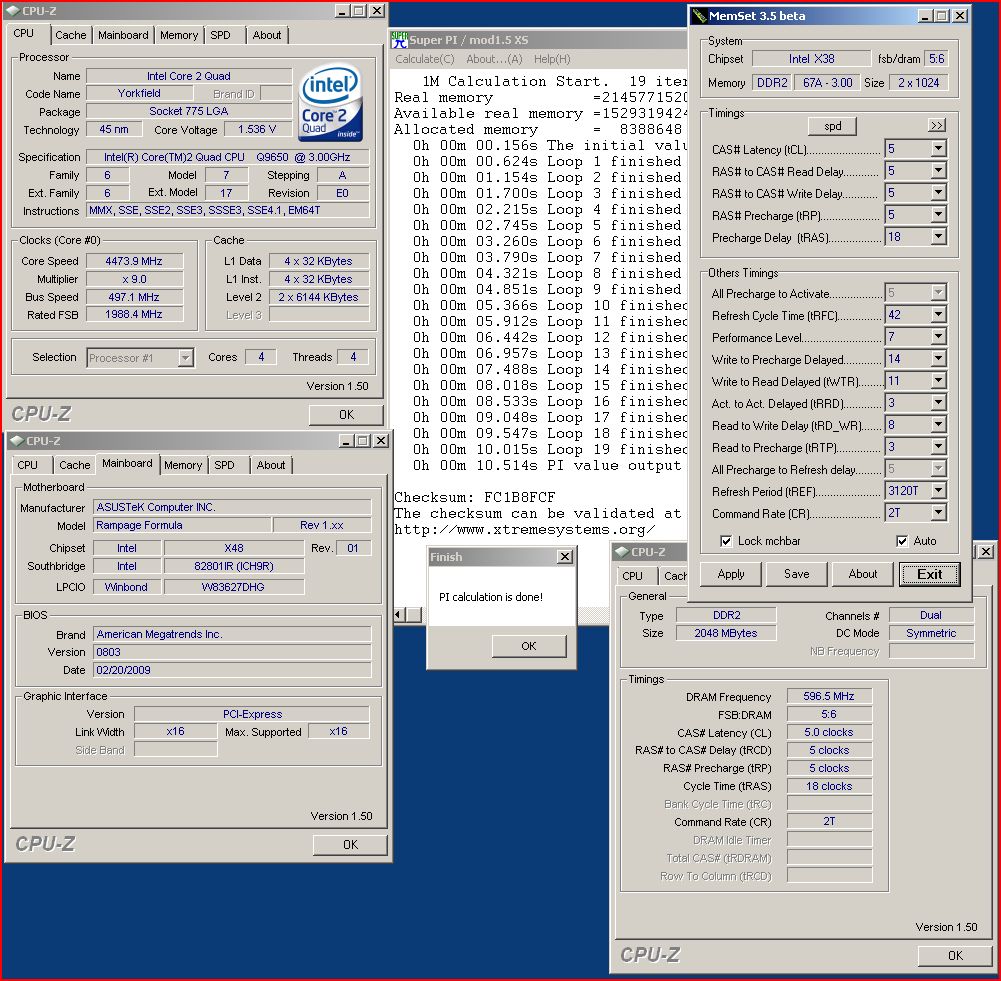Click the Core Speed 4473.9 MHz field
This screenshot has height=981, width=1001.
pos(134,261)
